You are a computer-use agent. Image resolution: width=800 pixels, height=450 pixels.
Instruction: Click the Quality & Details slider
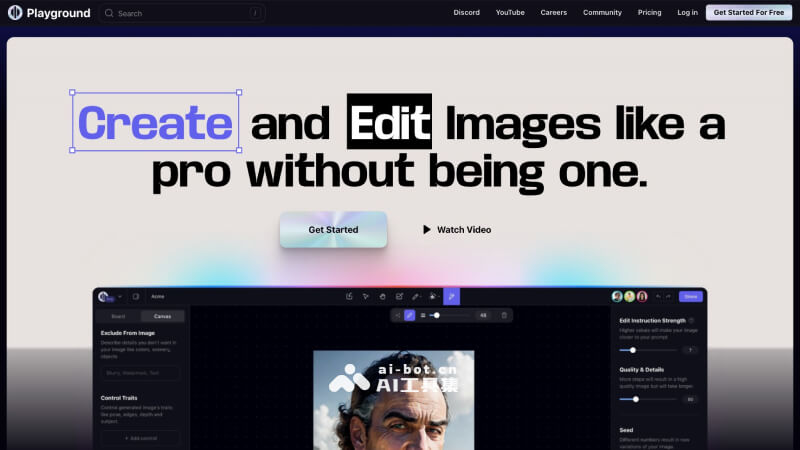click(646, 399)
